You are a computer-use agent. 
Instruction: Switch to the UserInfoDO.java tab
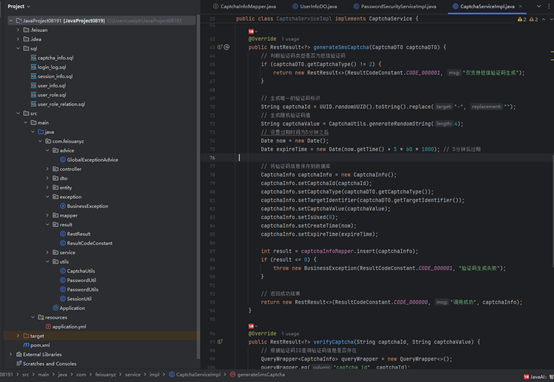coord(314,6)
